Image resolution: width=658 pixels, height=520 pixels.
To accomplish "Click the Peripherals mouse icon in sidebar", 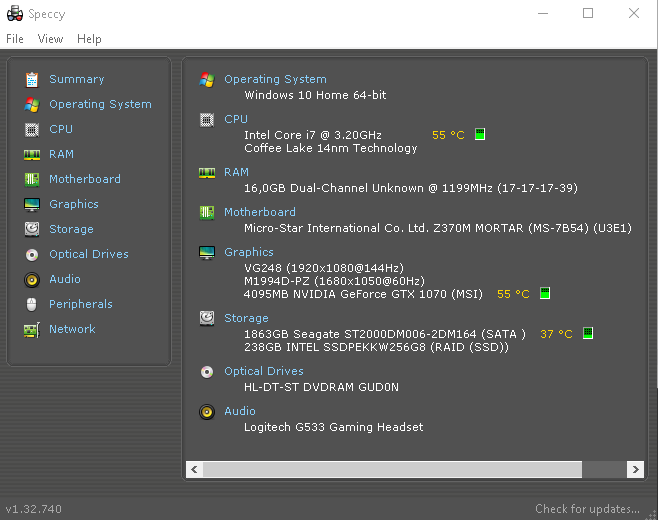I will point(32,304).
